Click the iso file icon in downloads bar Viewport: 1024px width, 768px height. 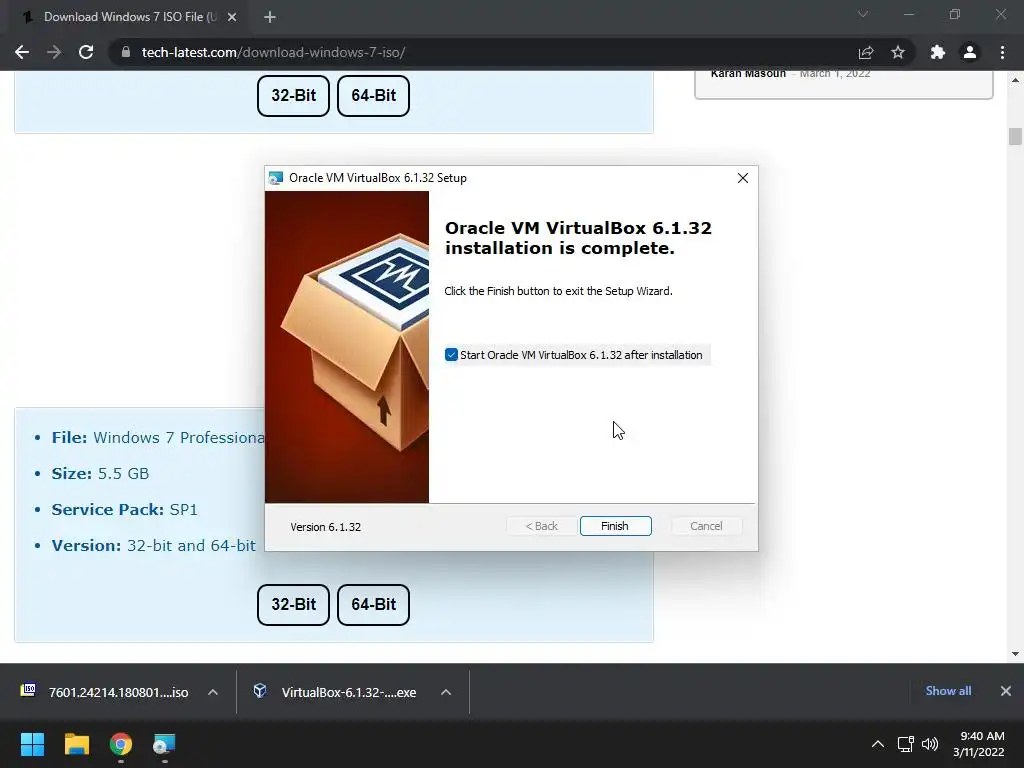(x=28, y=690)
